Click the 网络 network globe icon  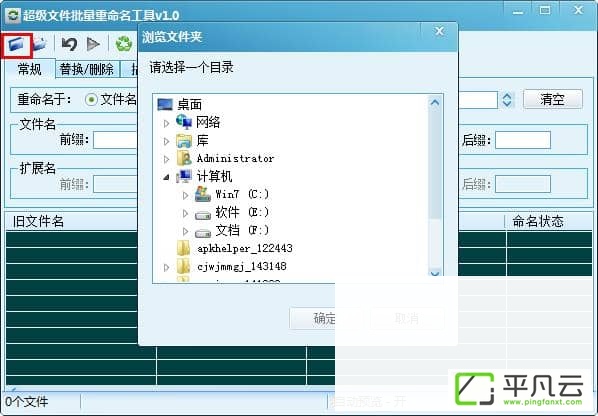click(184, 122)
